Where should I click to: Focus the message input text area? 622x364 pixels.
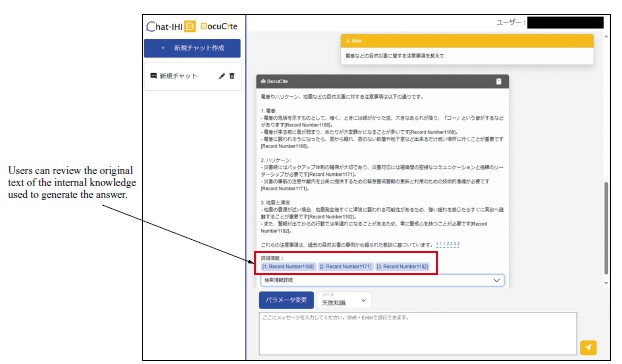tap(418, 333)
